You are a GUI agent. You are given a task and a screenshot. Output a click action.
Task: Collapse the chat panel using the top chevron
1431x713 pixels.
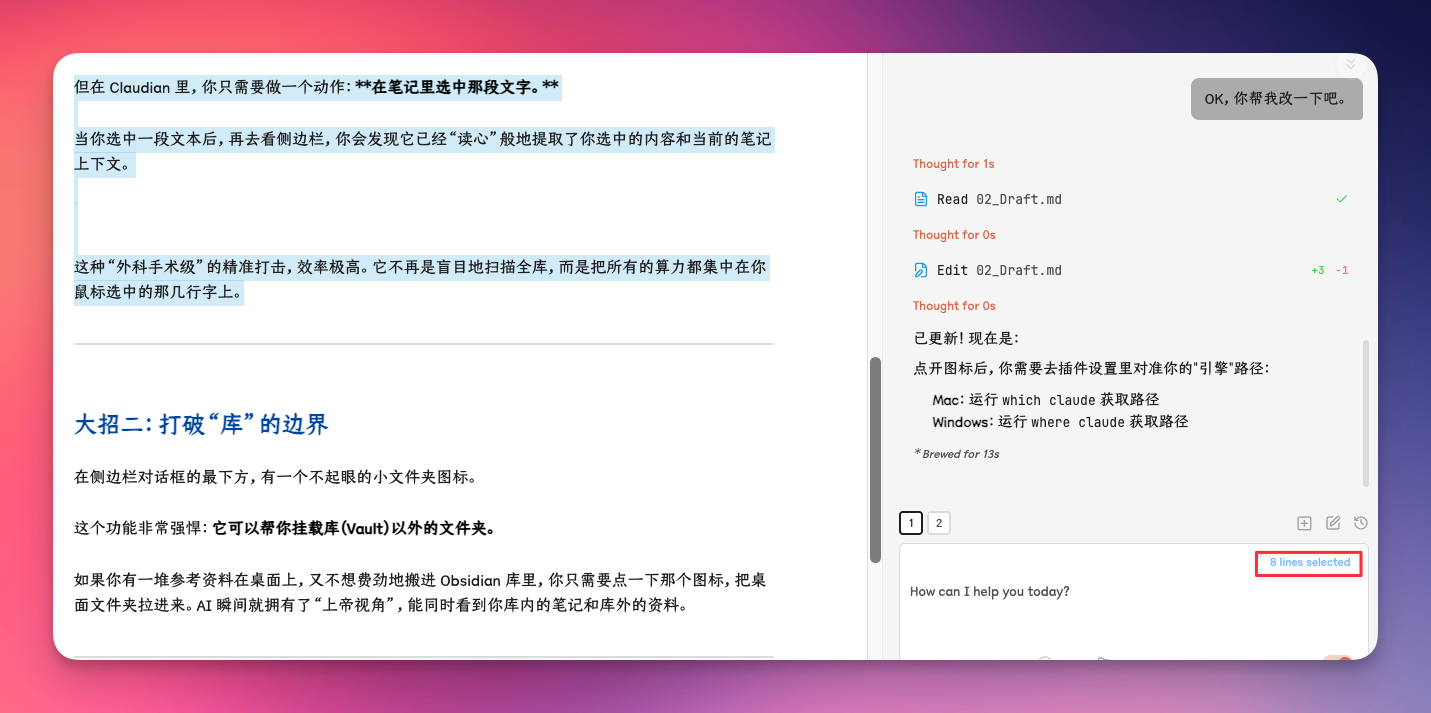coord(1350,63)
